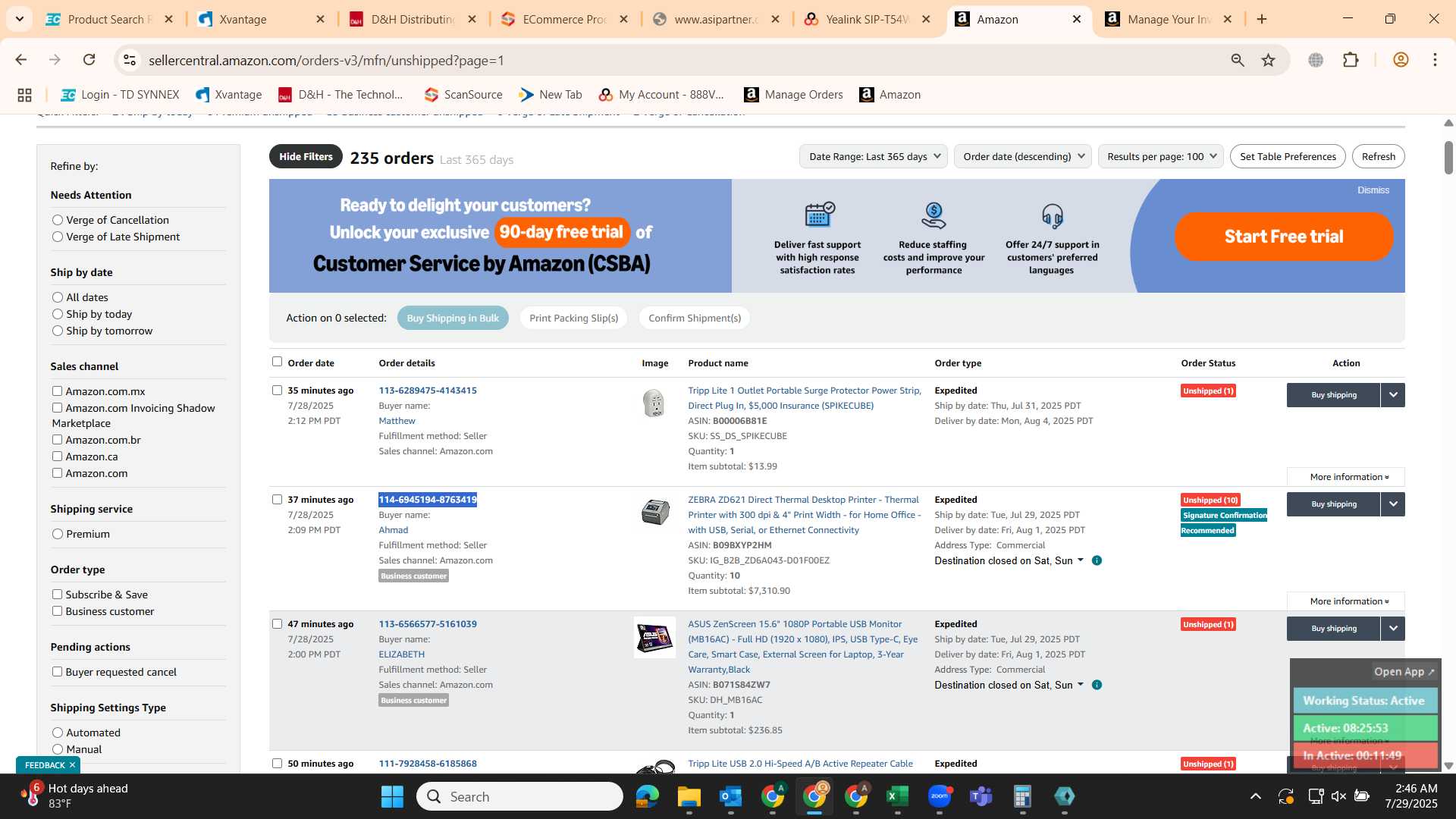Close the FEEDBACK tab with its X

[x=72, y=765]
